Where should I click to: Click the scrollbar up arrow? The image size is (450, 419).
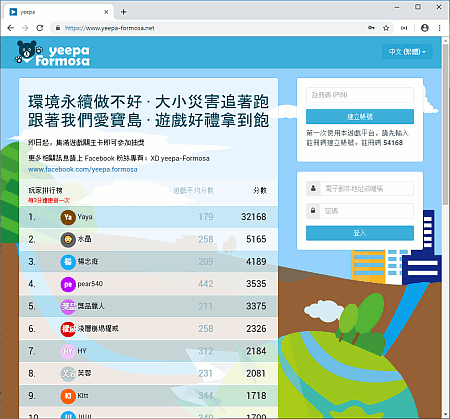[x=445, y=40]
